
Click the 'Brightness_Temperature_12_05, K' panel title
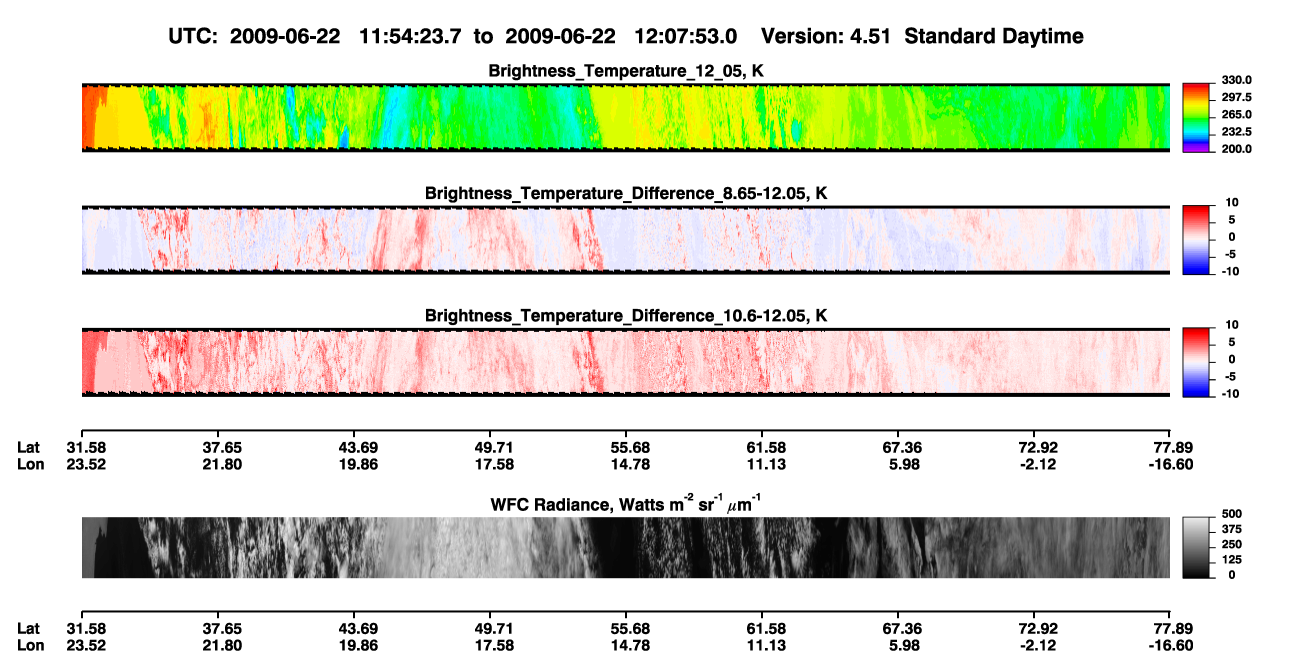pyautogui.click(x=626, y=71)
